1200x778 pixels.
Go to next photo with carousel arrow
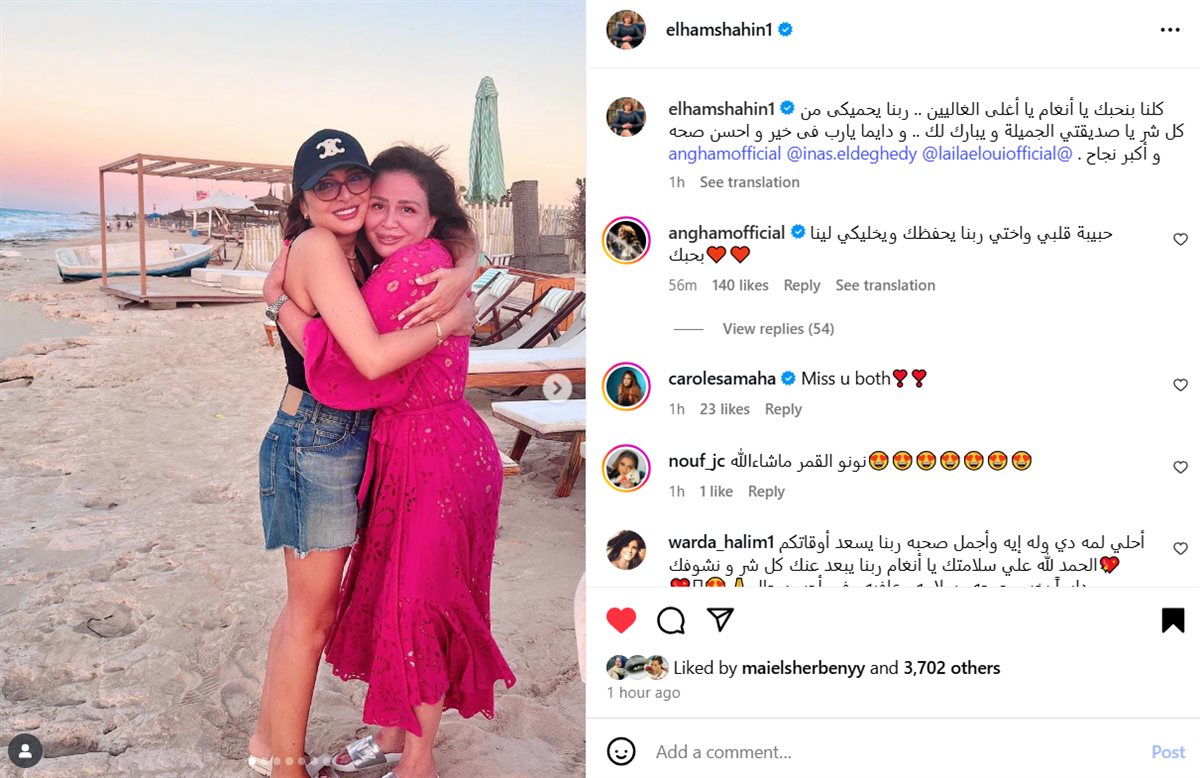click(558, 388)
